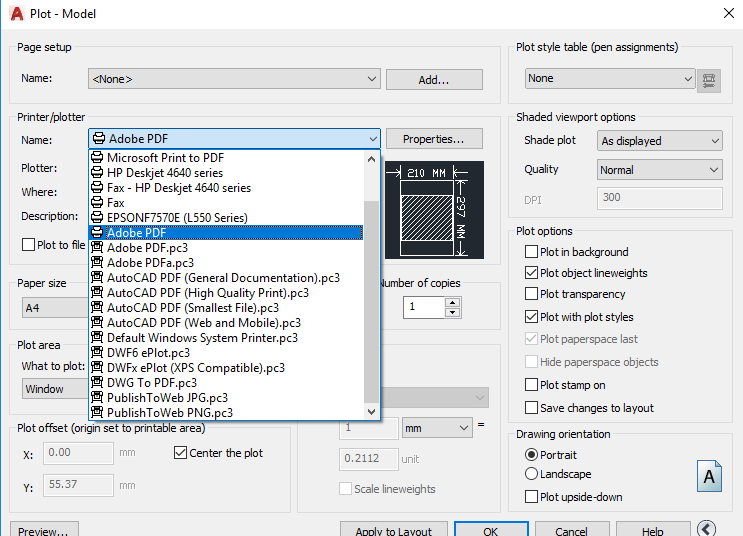
Task: Uncheck Plot with plot styles
Action: (x=532, y=317)
